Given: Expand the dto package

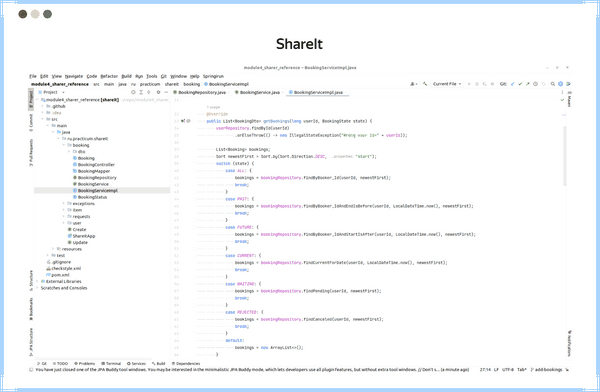Looking at the screenshot, I should click(69, 152).
